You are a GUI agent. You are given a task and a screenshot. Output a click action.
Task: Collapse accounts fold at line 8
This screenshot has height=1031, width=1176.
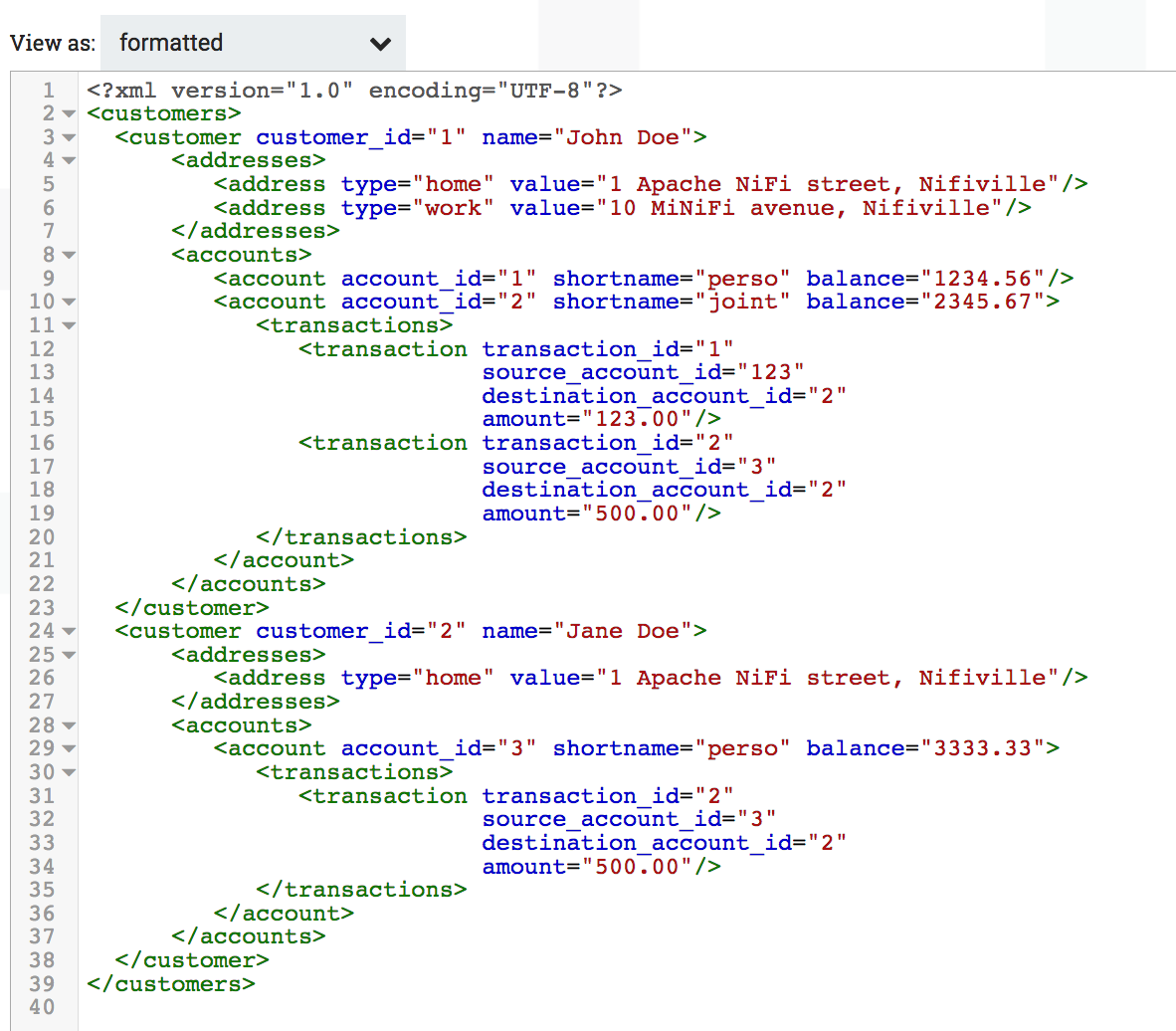(69, 255)
